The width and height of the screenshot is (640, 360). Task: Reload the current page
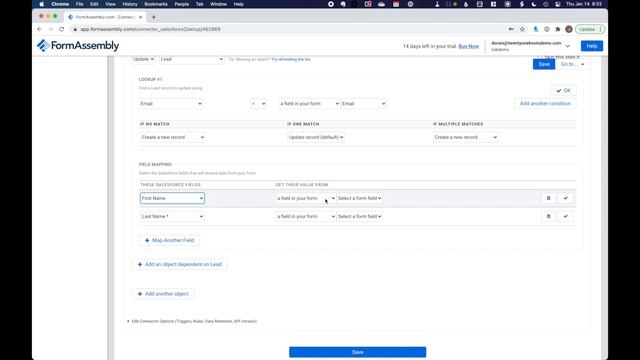tap(61, 29)
